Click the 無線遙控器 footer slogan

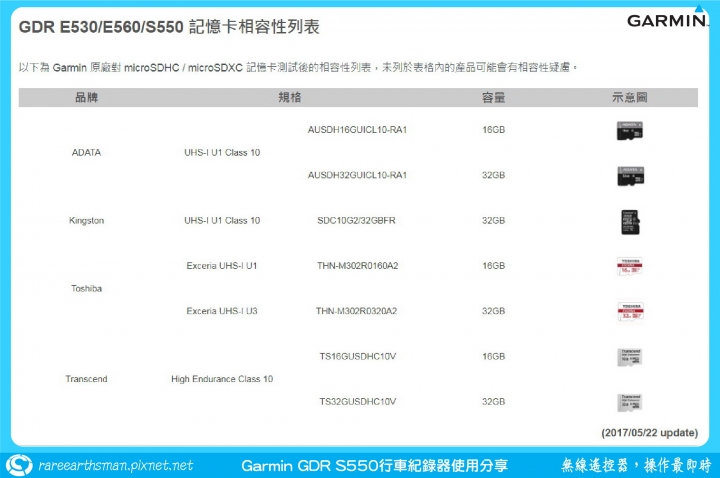636,465
